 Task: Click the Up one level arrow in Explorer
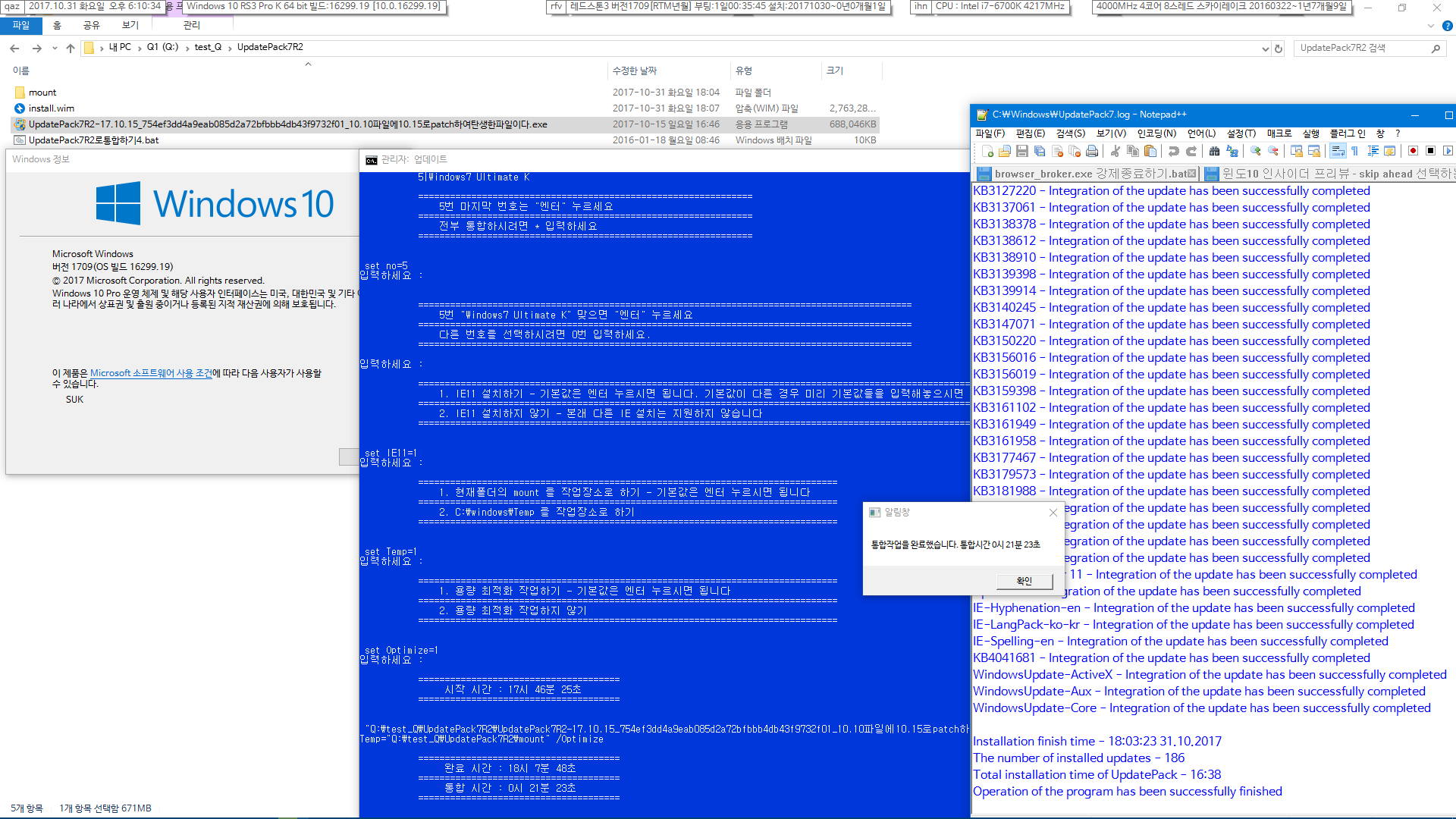(71, 48)
